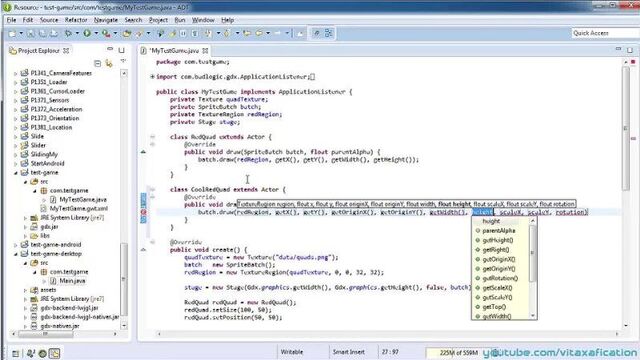This screenshot has width=640, height=360.
Task: Click the green Run button in toolbar
Action: (x=87, y=33)
